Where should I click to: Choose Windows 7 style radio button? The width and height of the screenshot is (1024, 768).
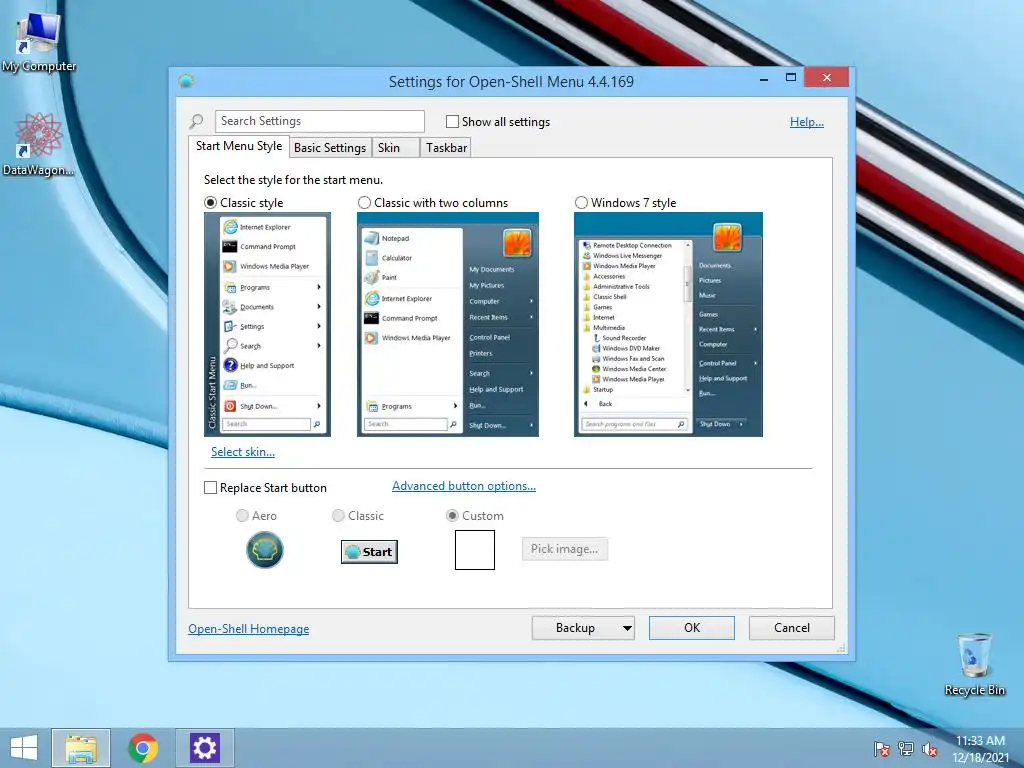tap(581, 202)
